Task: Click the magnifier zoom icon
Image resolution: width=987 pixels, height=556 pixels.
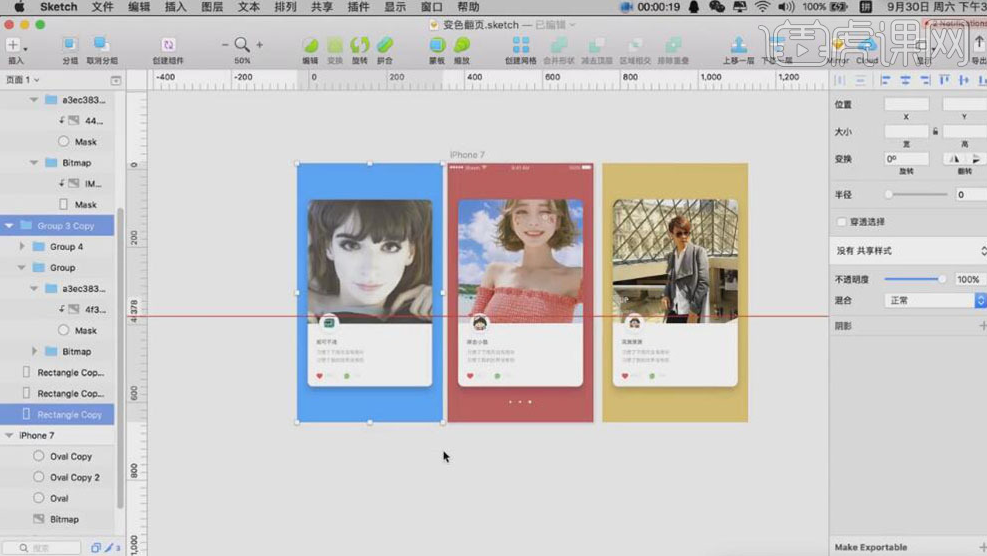Action: tap(242, 45)
